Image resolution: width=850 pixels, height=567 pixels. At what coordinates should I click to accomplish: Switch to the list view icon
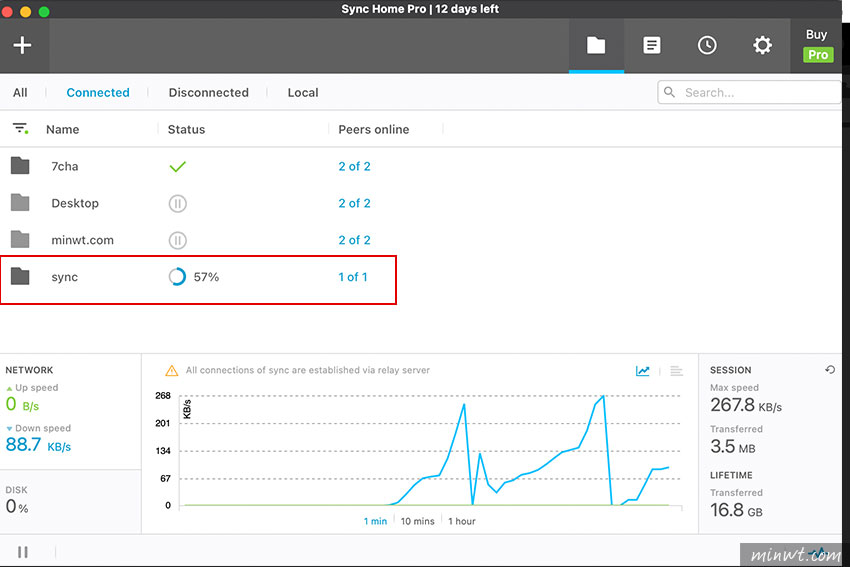pyautogui.click(x=676, y=371)
